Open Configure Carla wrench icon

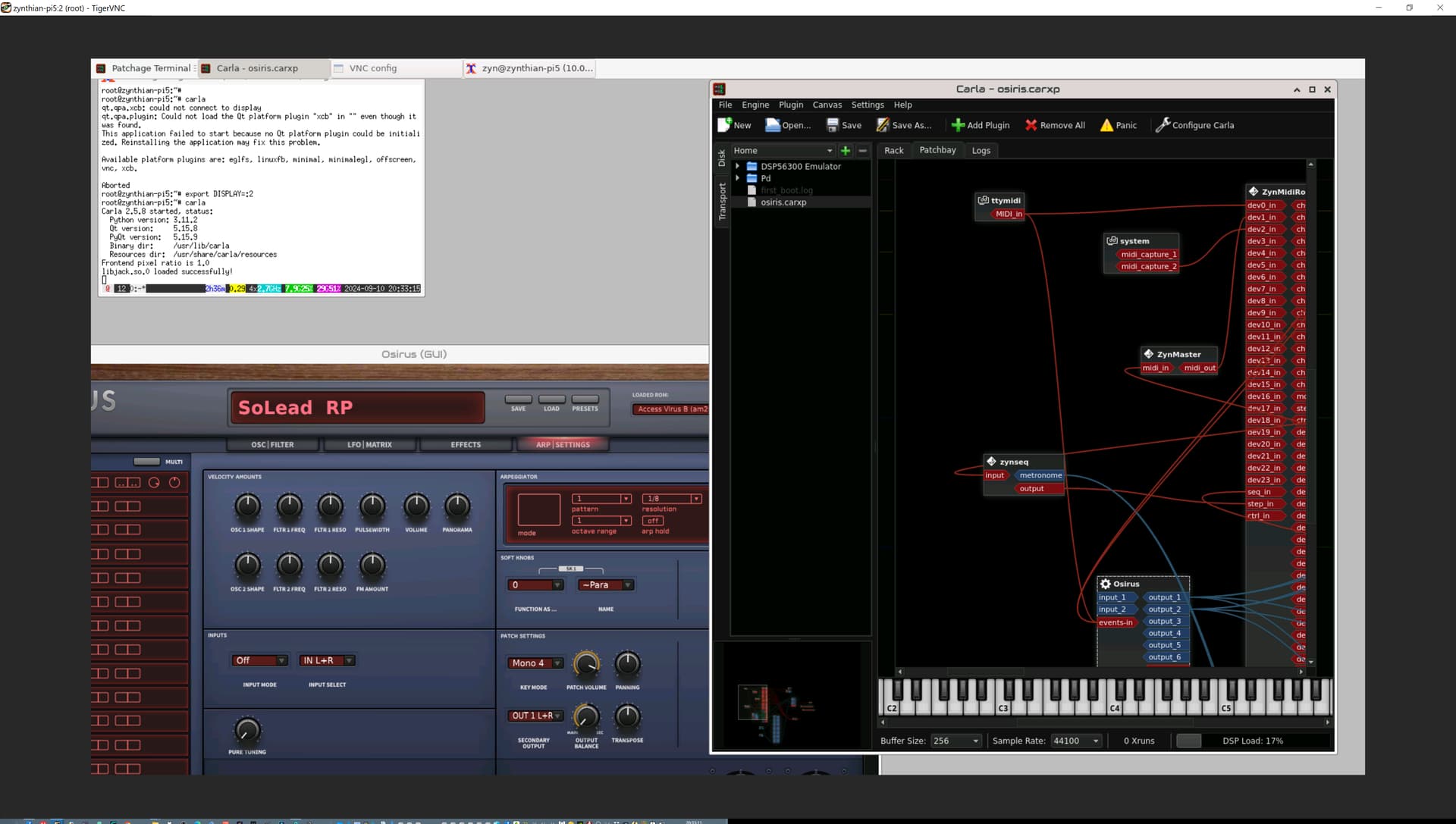[1163, 125]
